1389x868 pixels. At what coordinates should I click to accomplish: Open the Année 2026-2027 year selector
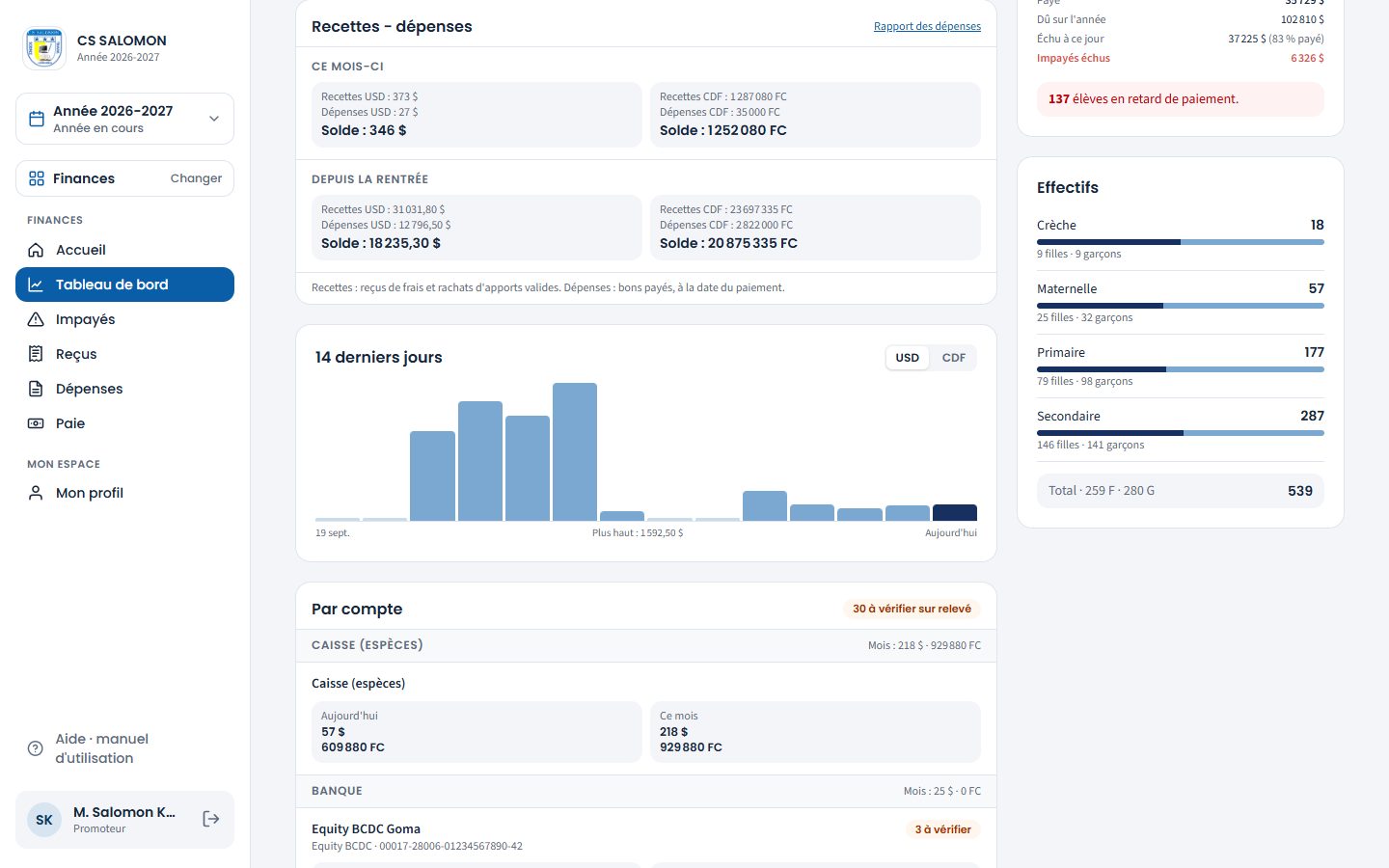click(124, 119)
